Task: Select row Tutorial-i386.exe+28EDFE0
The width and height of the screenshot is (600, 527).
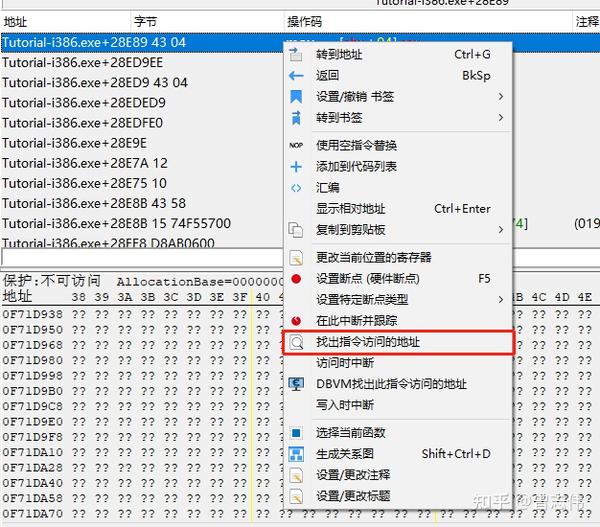Action: tap(142, 123)
